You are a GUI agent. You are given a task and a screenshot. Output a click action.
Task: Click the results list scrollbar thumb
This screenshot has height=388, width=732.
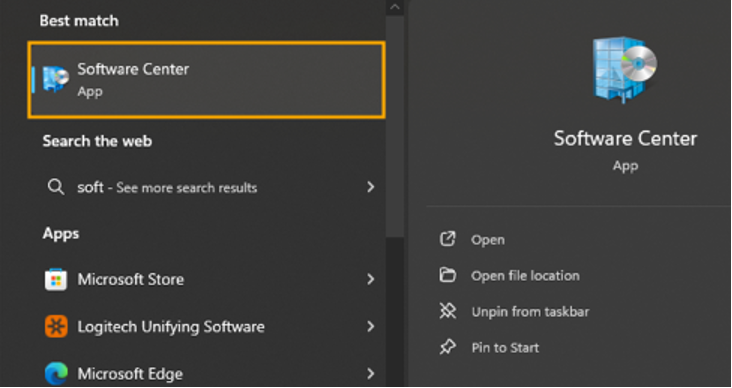[x=395, y=126]
